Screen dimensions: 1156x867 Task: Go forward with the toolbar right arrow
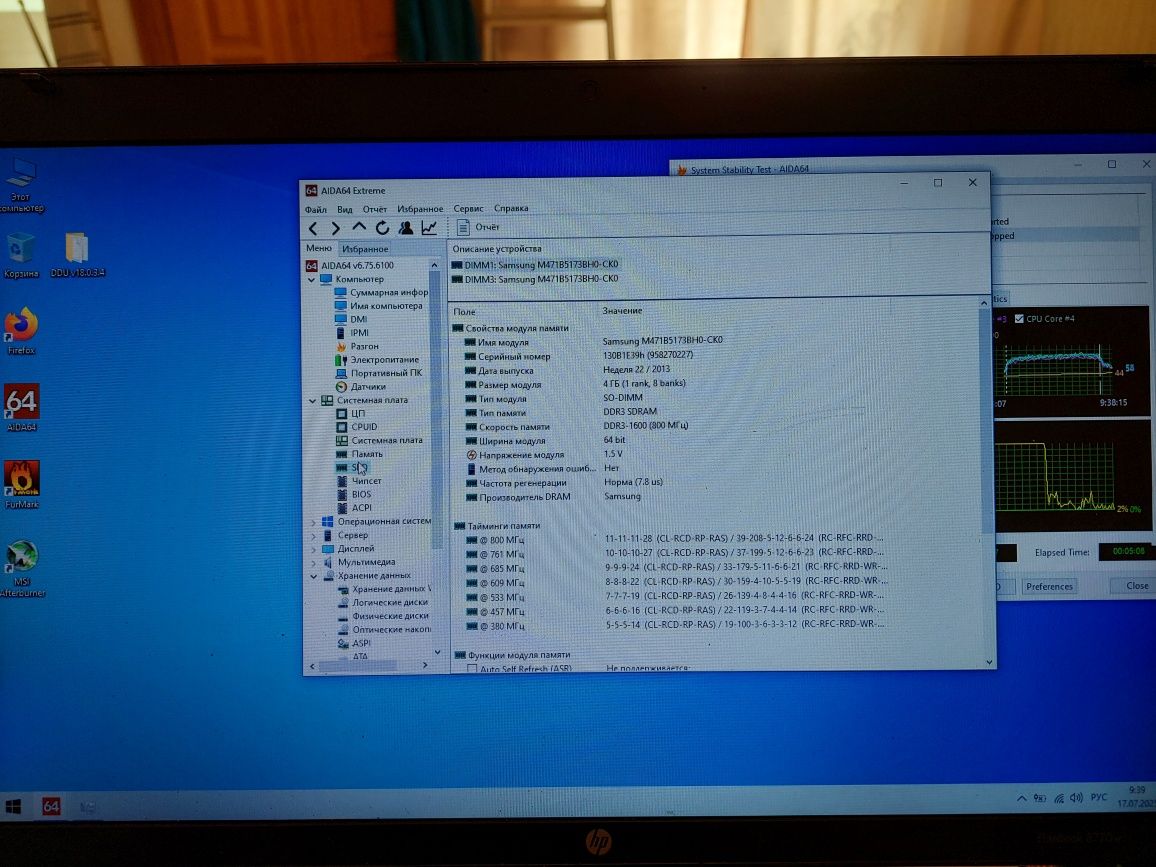pos(335,229)
